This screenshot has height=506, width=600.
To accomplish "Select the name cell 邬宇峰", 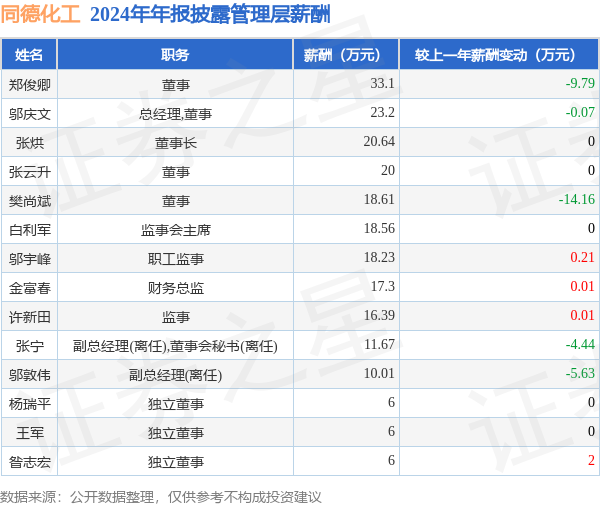I will 29,259.
